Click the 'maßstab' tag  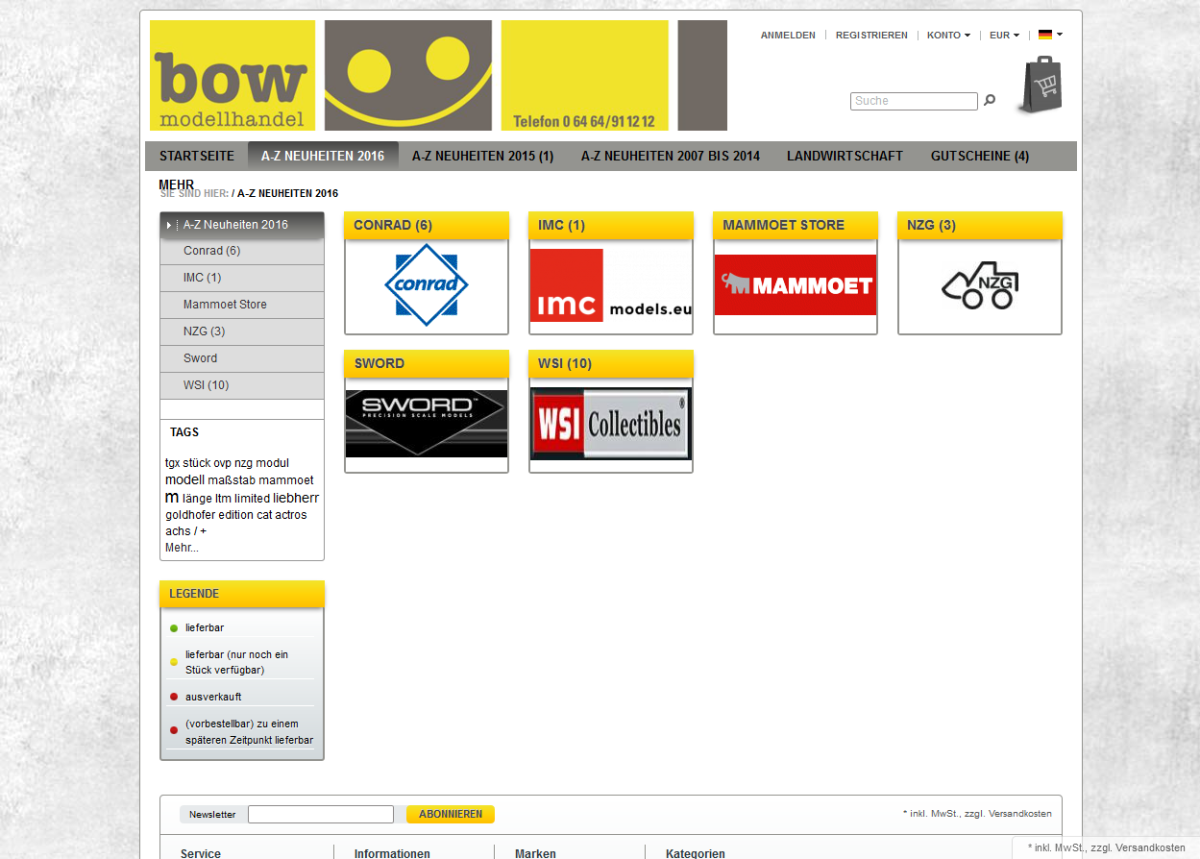coord(232,481)
